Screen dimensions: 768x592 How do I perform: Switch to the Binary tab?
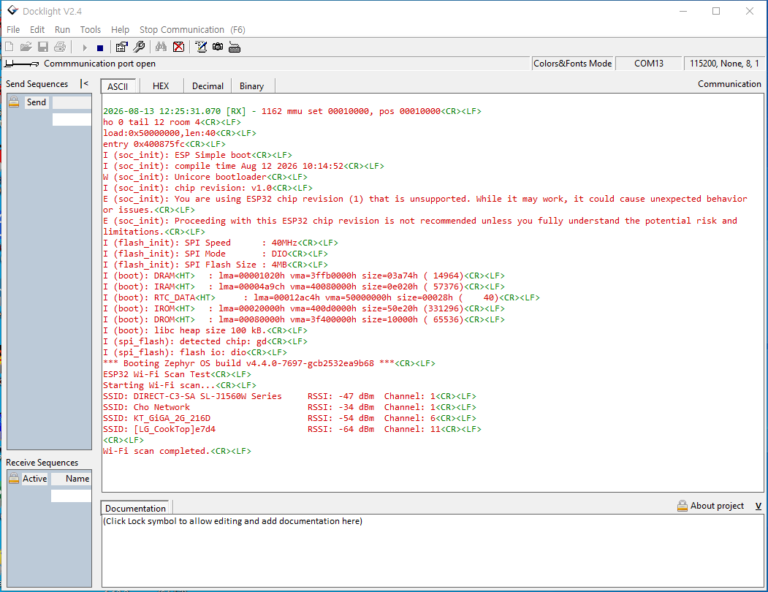coord(252,86)
